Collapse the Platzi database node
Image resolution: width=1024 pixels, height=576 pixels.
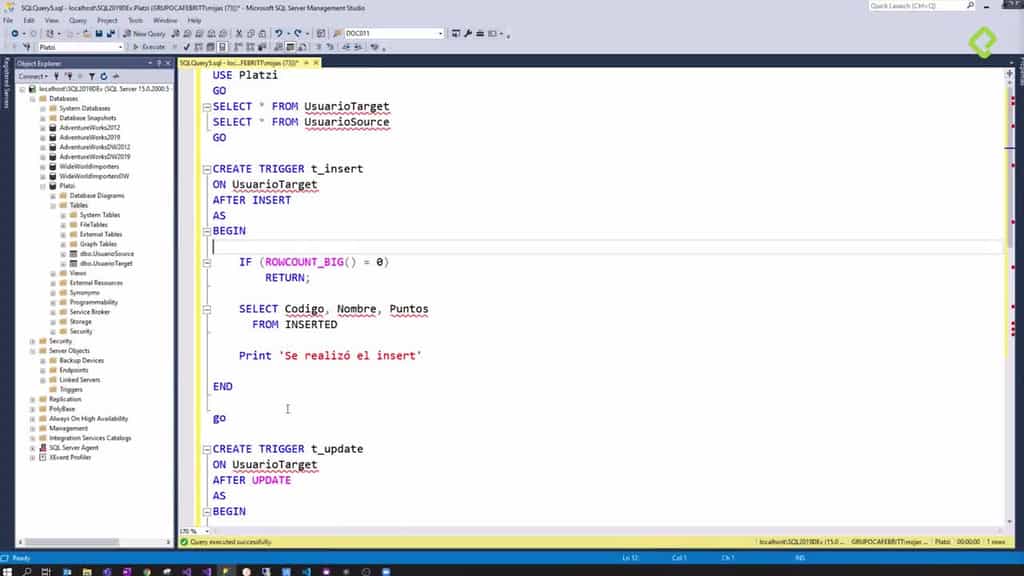[43, 186]
